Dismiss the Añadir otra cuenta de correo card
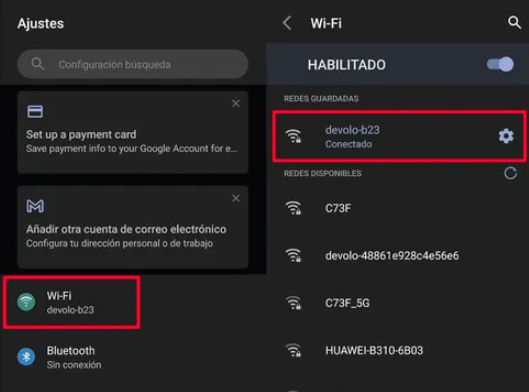Viewport: 529px width, 392px height. (236, 198)
